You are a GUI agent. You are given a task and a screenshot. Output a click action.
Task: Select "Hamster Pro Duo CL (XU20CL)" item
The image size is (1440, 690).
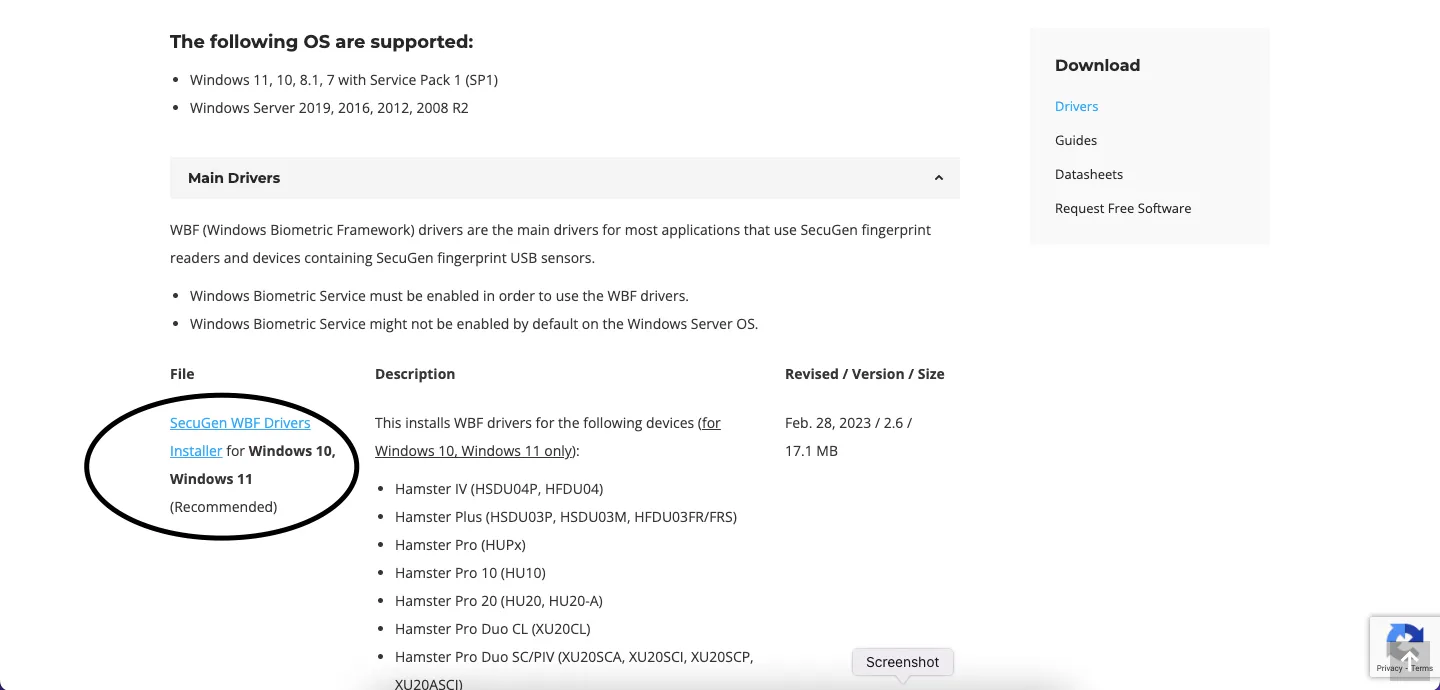(493, 629)
